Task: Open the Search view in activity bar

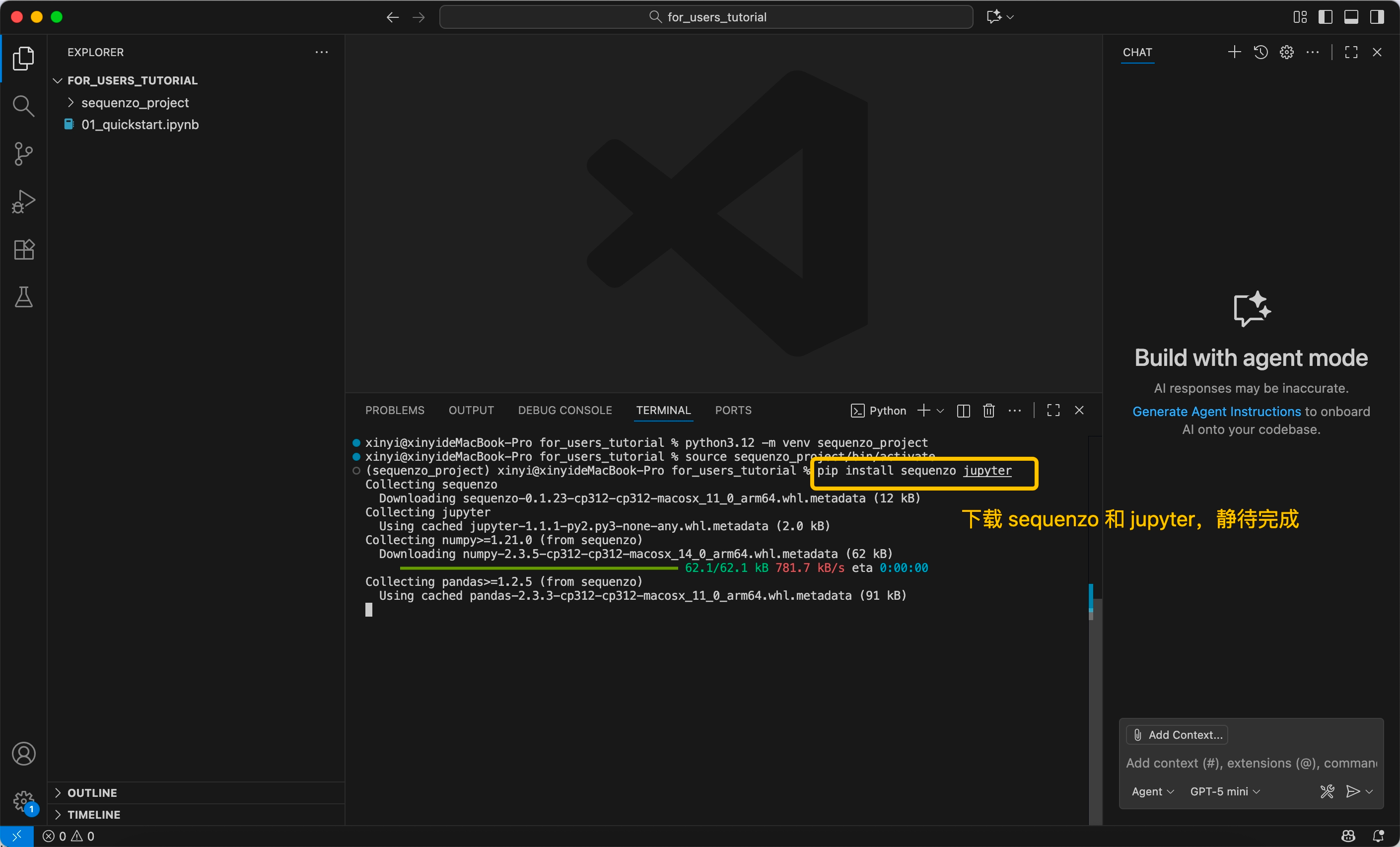Action: point(23,106)
